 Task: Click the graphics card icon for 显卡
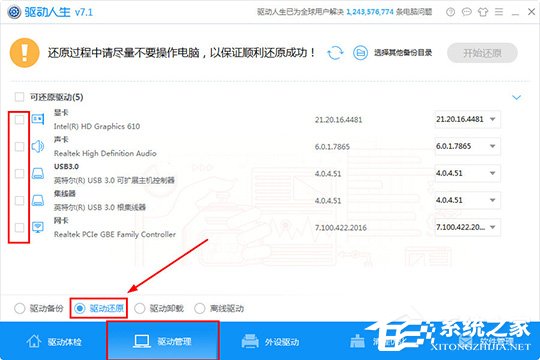(38, 119)
